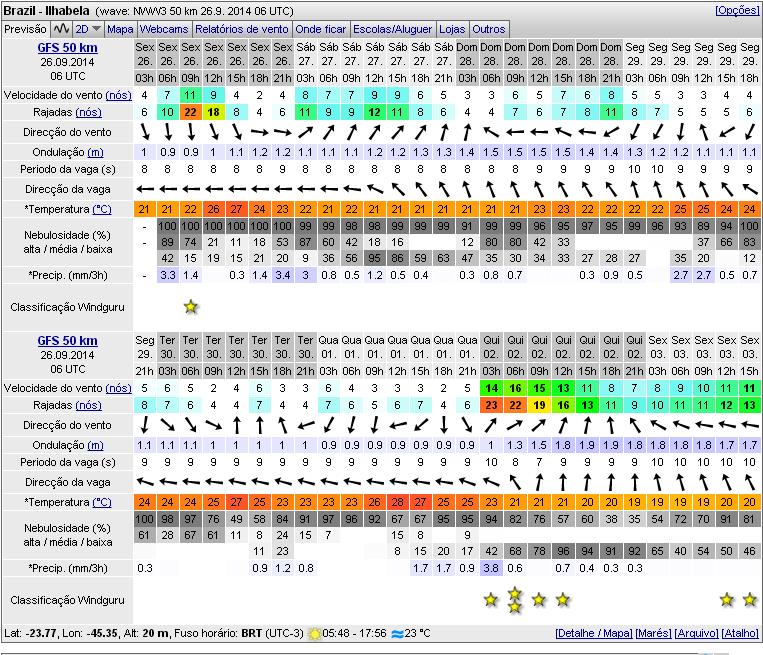Screen dimensions: 763x655
Task: Click nós link in lower Rajadas row
Action: (88, 405)
